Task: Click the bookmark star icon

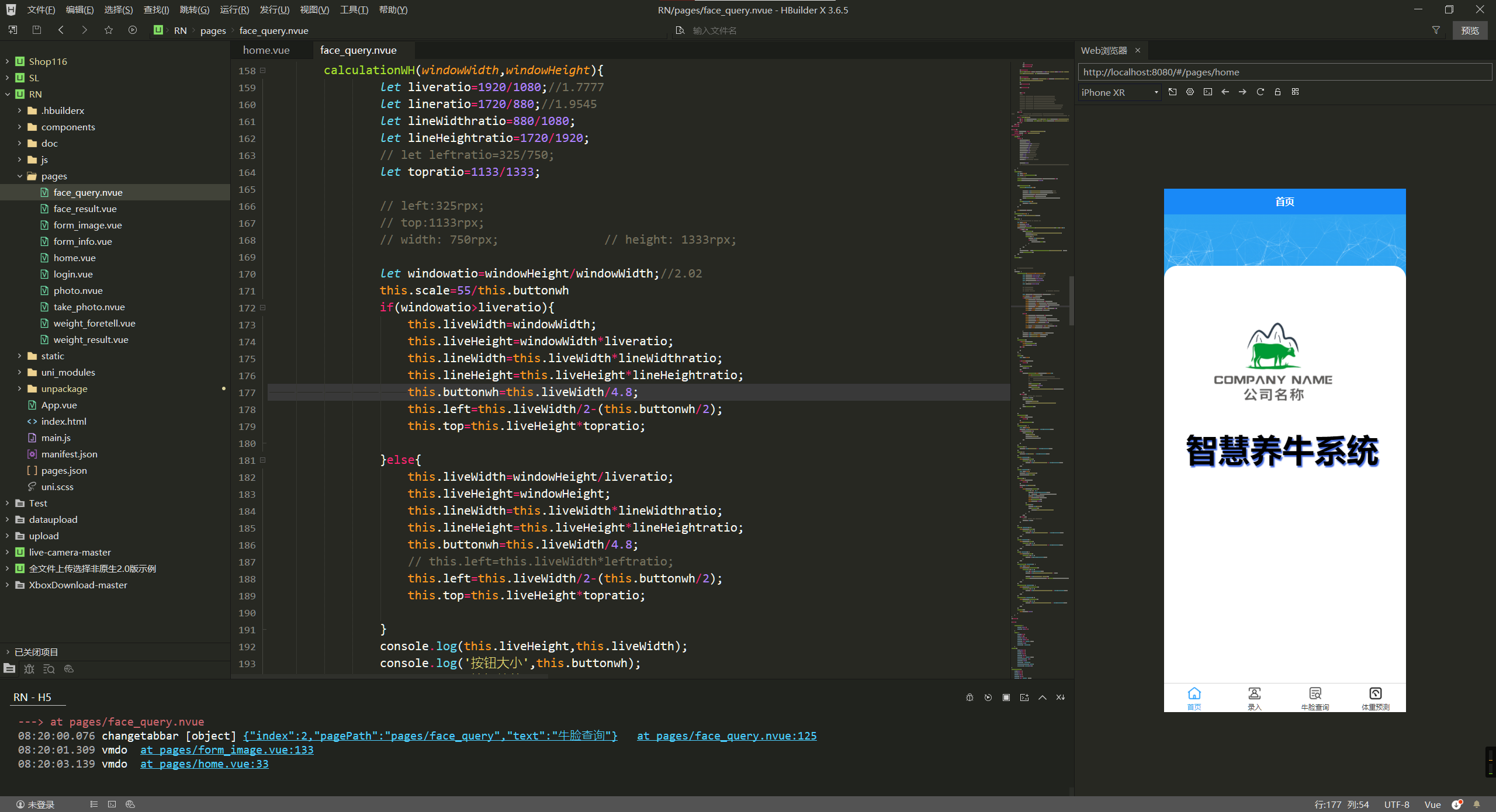Action: (109, 30)
